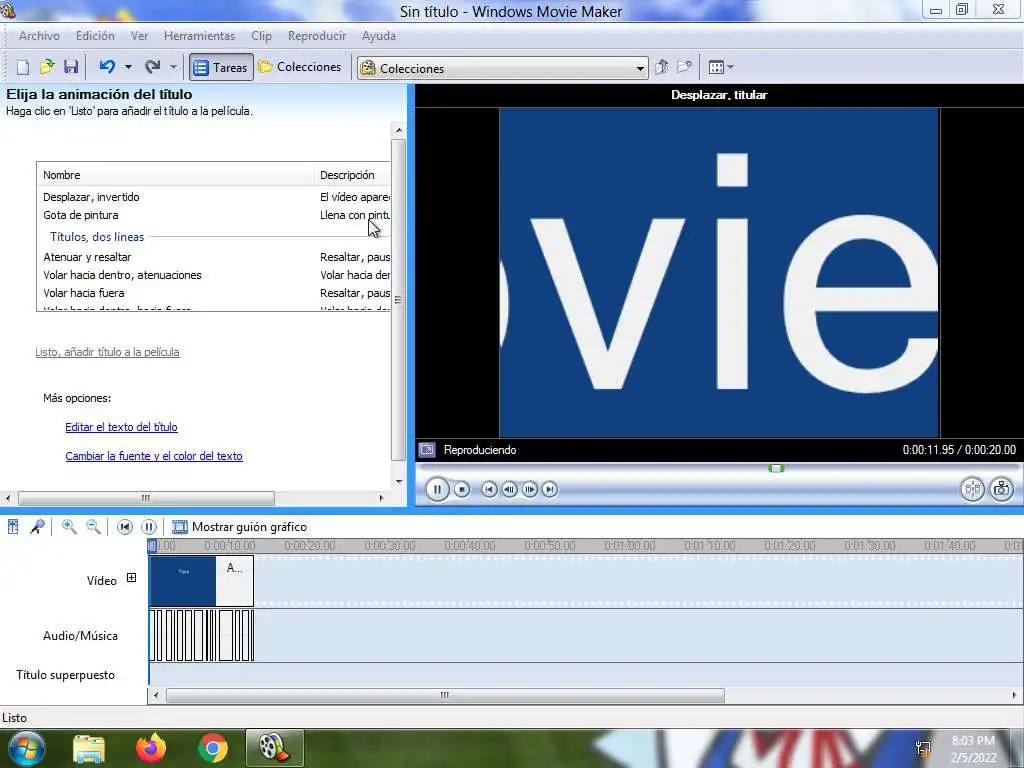Image resolution: width=1024 pixels, height=768 pixels.
Task: Click the timeline horizontal scrollbar
Action: click(445, 695)
